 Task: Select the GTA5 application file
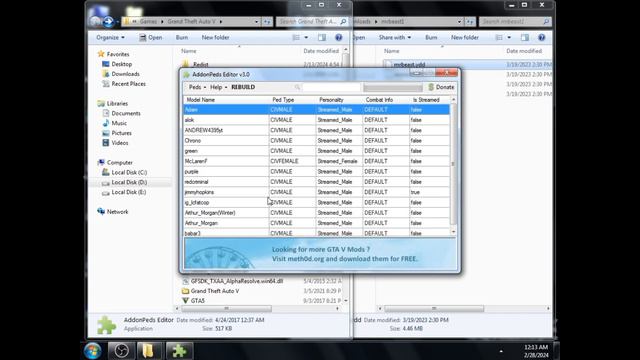click(198, 301)
